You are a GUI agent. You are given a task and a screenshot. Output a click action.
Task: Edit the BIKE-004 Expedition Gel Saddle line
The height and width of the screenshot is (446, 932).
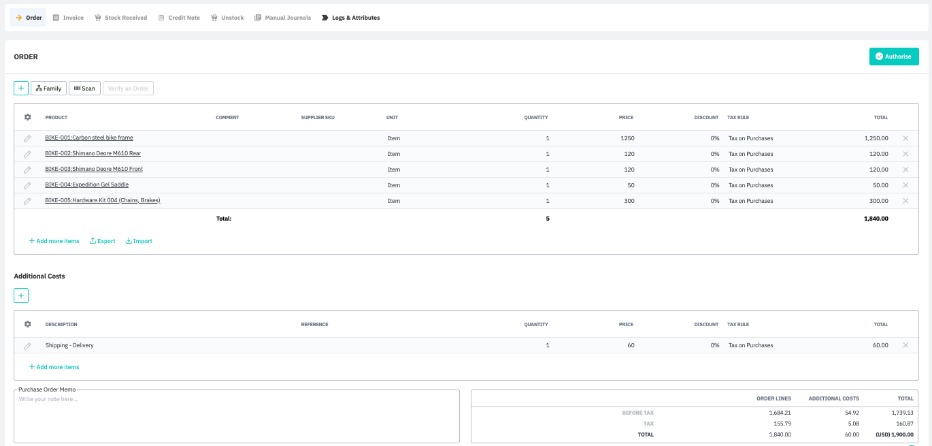click(28, 185)
